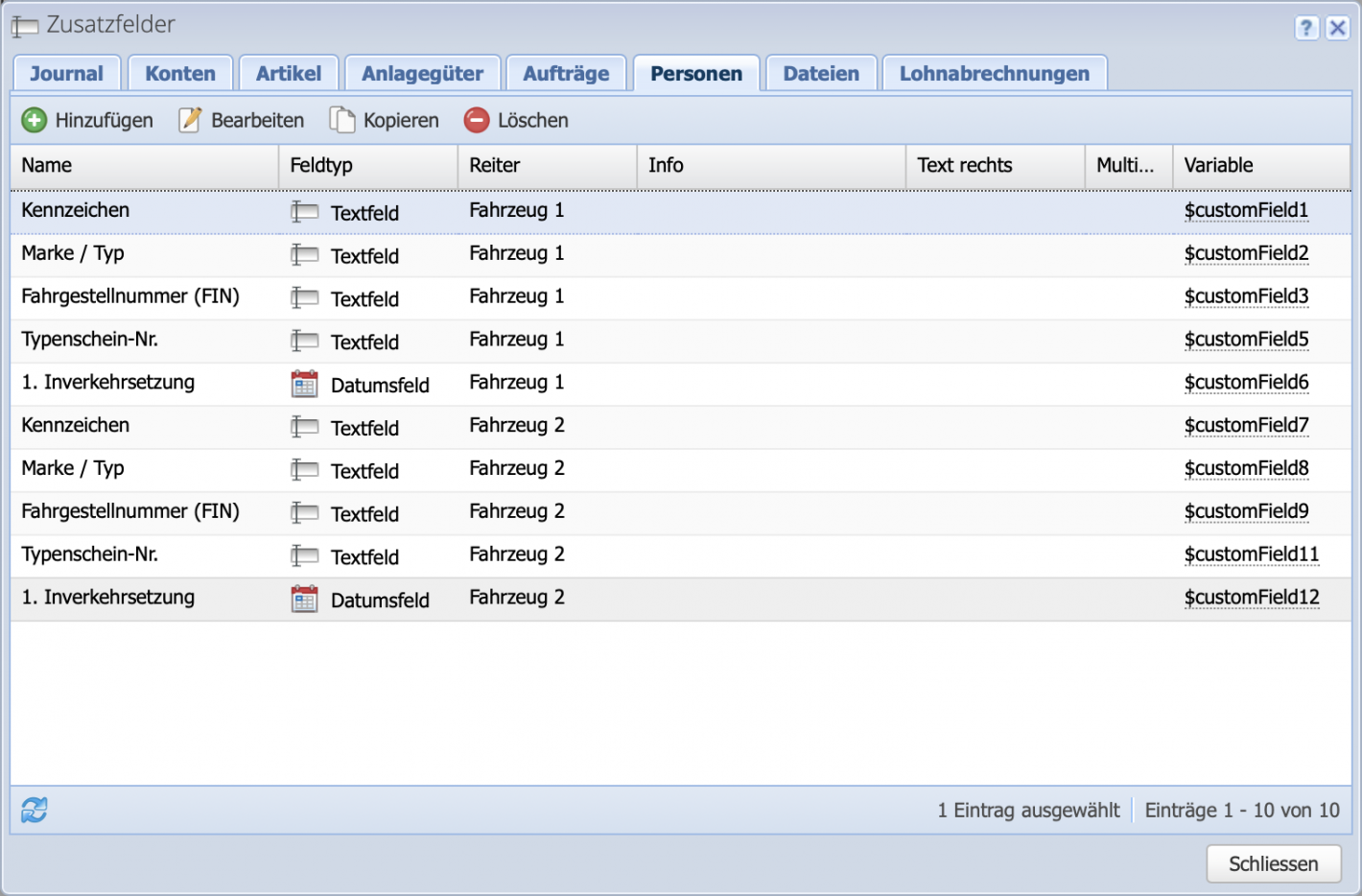1362x896 pixels.
Task: Copy the selected entry using the Kopieren icon
Action: pyautogui.click(x=340, y=119)
